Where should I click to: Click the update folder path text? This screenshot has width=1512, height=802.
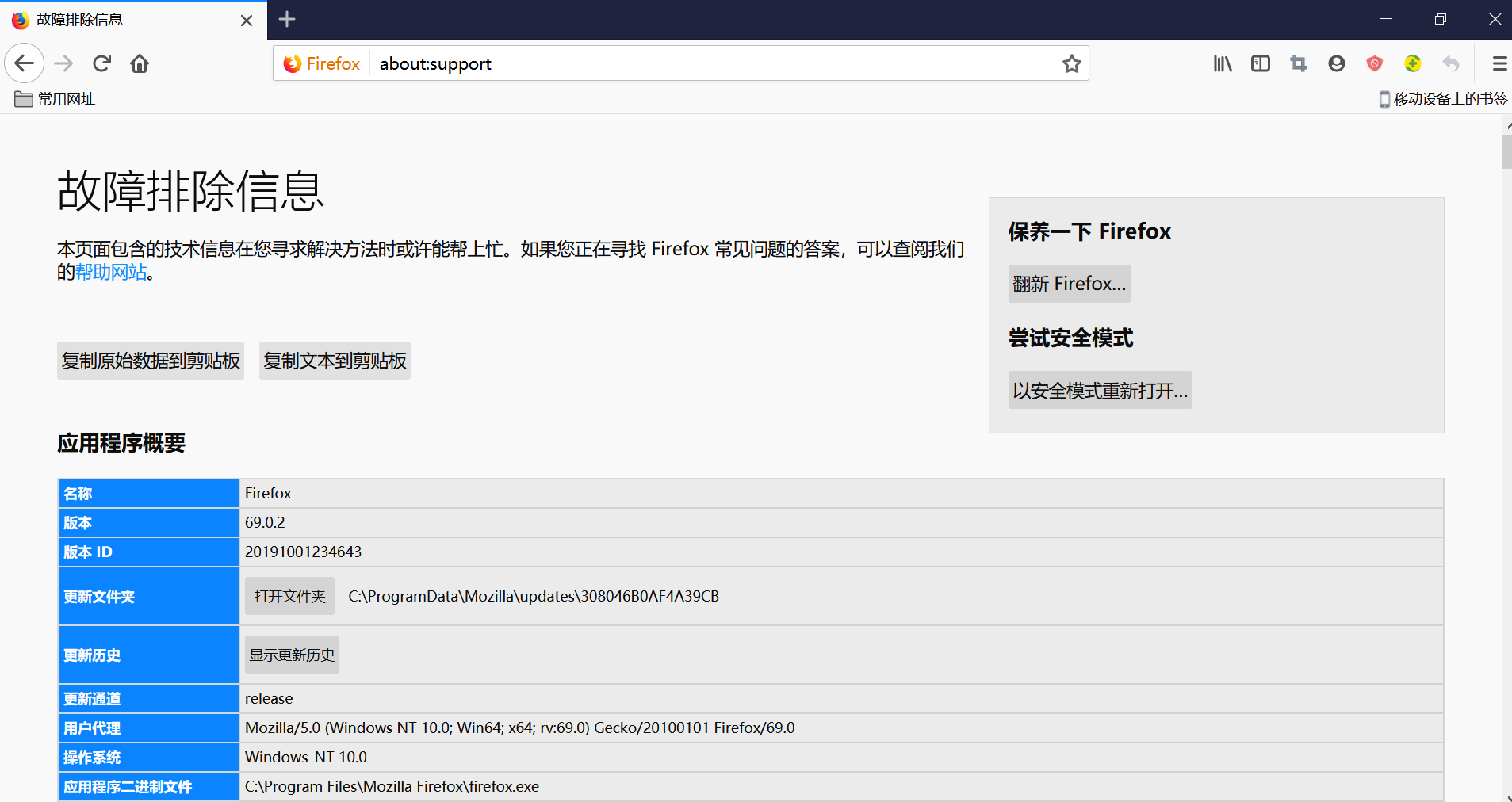point(534,596)
